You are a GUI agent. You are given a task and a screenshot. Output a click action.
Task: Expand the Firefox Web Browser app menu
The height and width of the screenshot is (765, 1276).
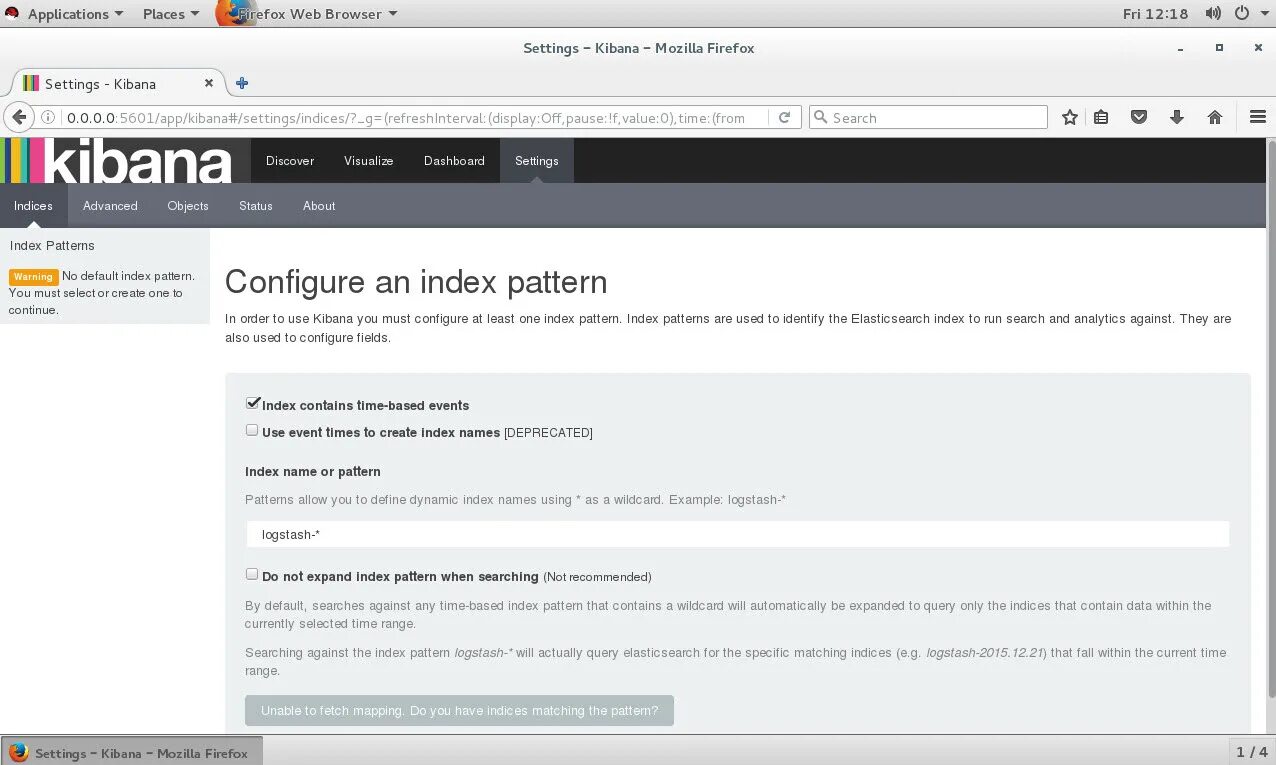pyautogui.click(x=309, y=14)
